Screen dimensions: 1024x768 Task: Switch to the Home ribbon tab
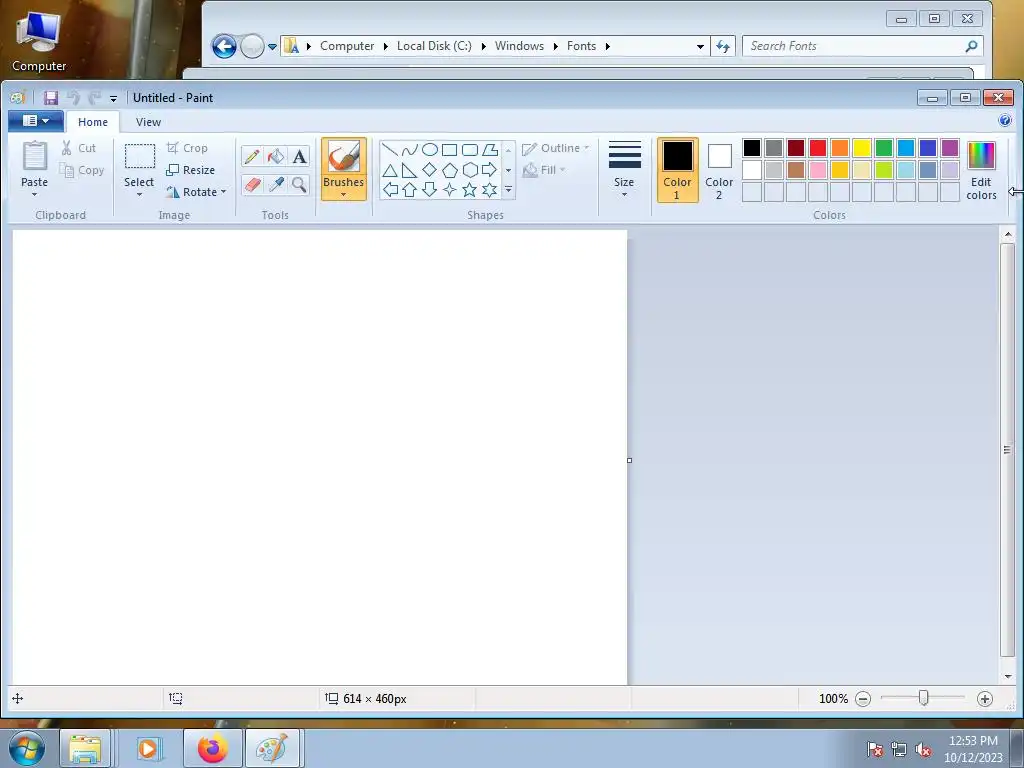[93, 122]
